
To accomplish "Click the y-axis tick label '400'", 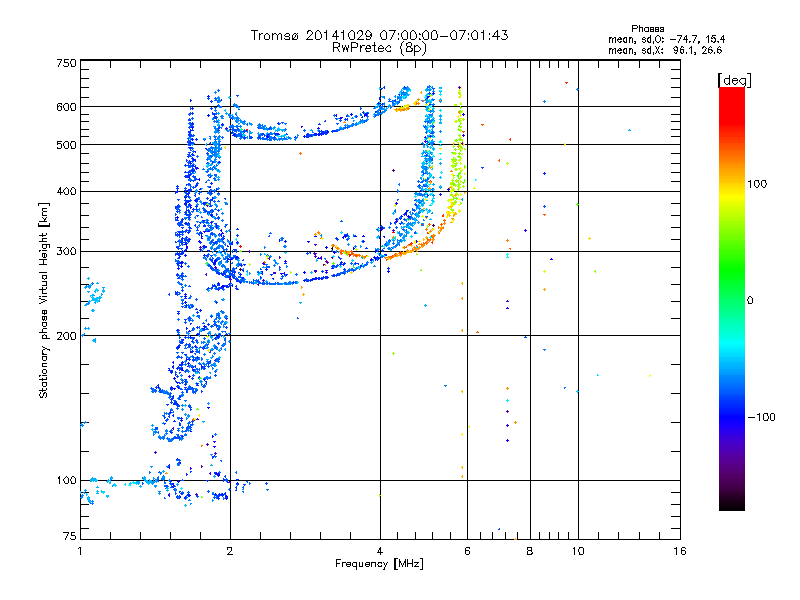I will click(x=66, y=192).
